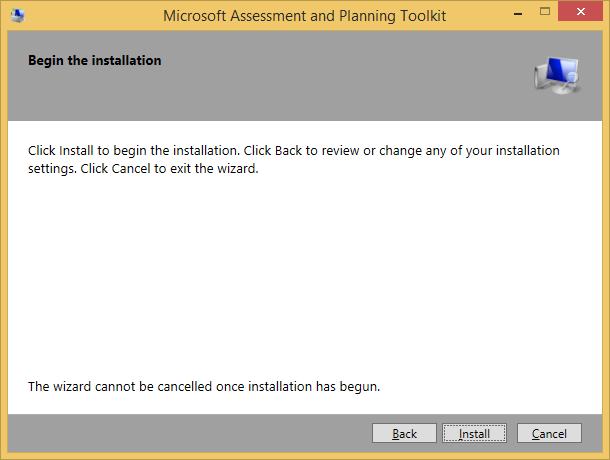Viewport: 610px width, 460px height.
Task: Click the footer gap between Install and Cancel
Action: coord(513,433)
